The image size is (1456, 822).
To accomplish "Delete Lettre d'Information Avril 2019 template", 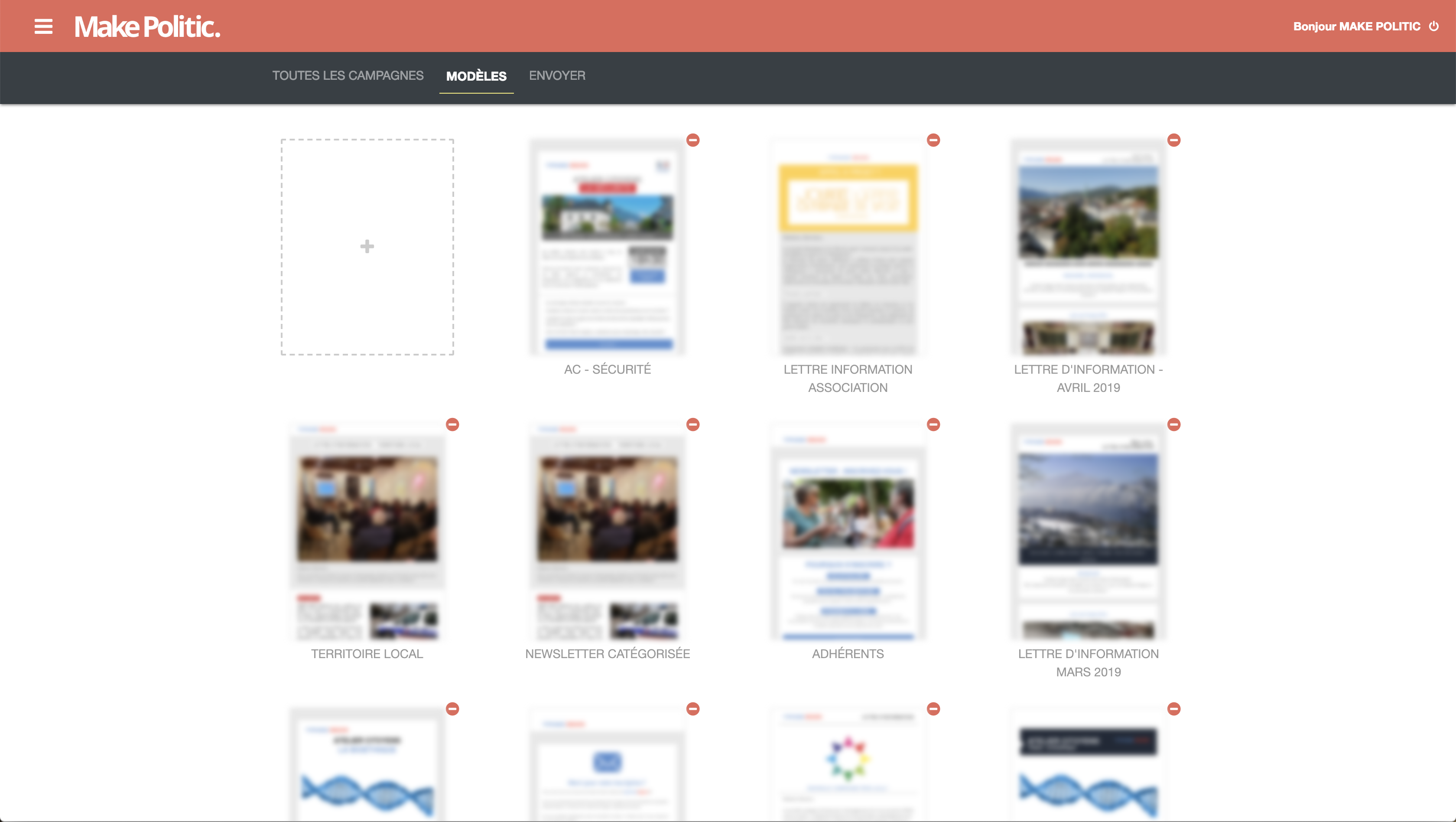I will 1174,140.
